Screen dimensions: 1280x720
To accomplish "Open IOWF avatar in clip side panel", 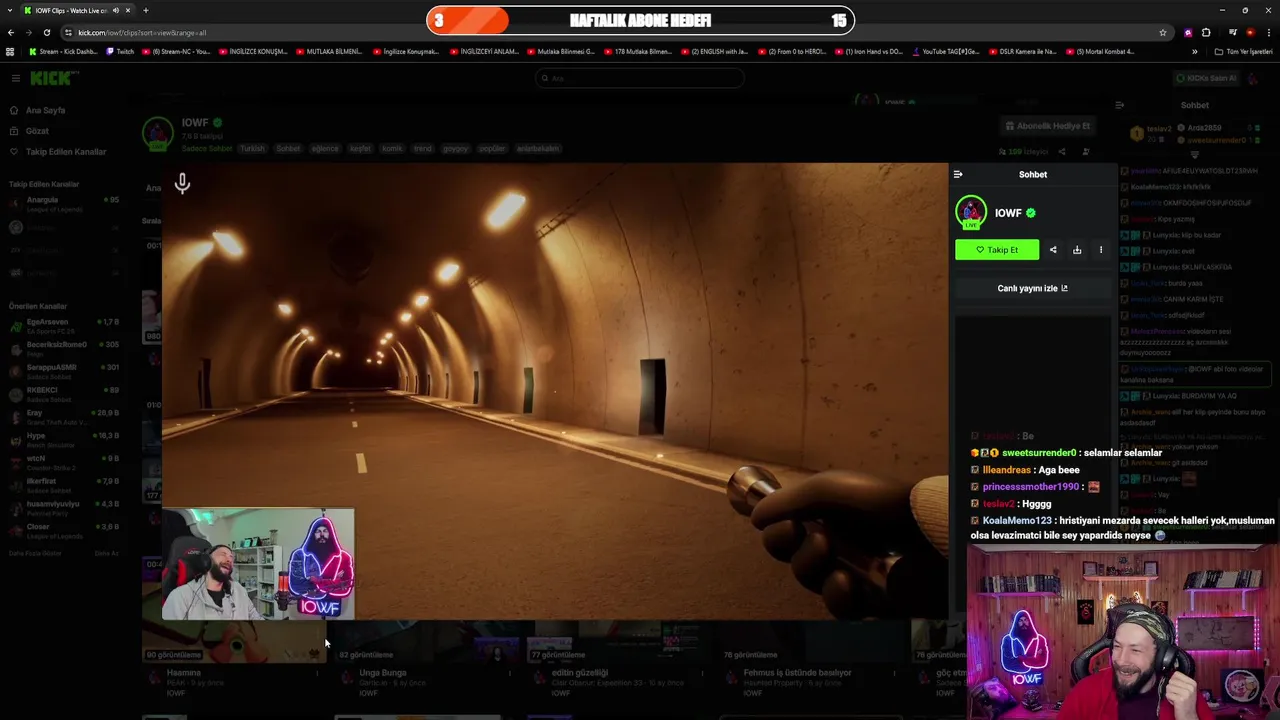I will click(x=970, y=212).
